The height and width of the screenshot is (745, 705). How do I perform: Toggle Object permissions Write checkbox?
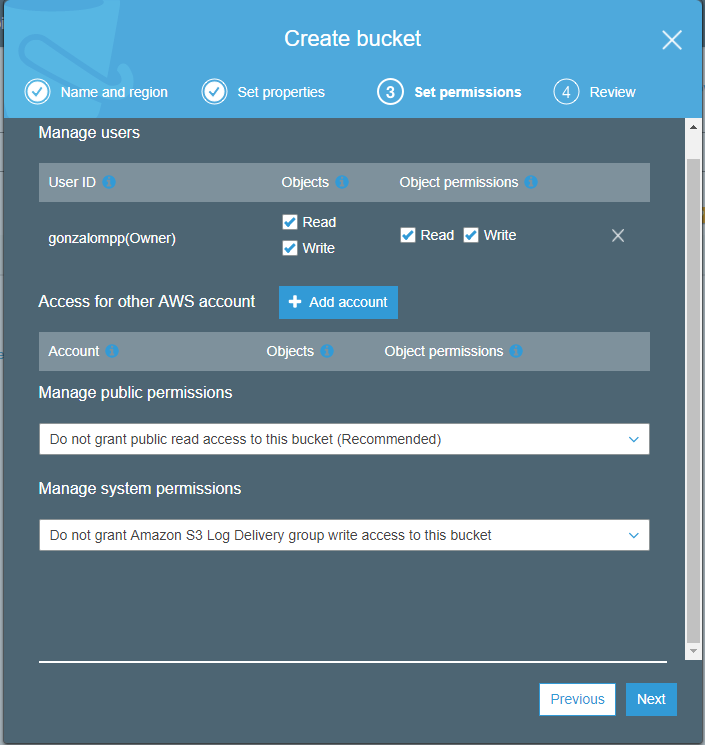pyautogui.click(x=471, y=235)
